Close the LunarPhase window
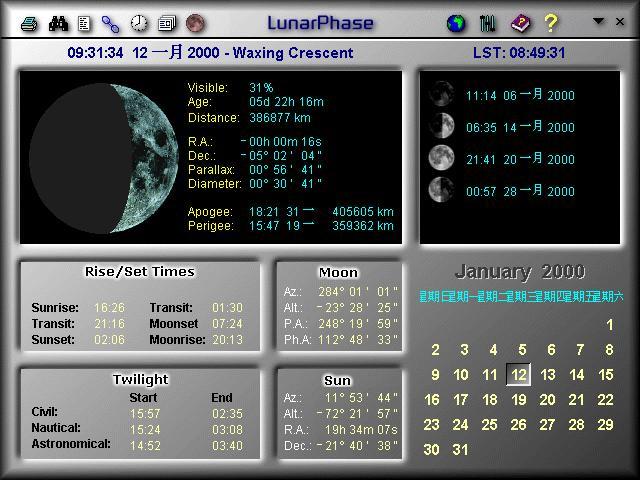640x480 pixels. 620,22
